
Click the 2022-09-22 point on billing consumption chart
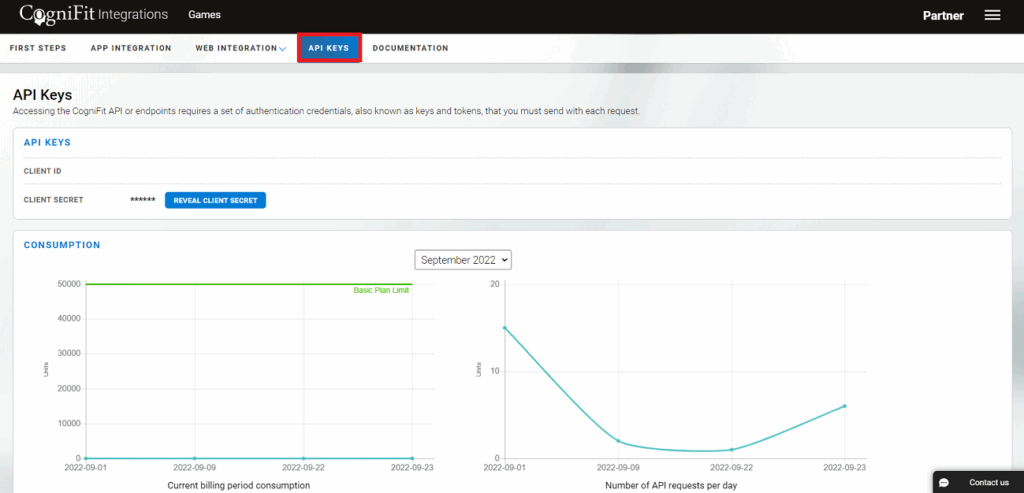303,458
